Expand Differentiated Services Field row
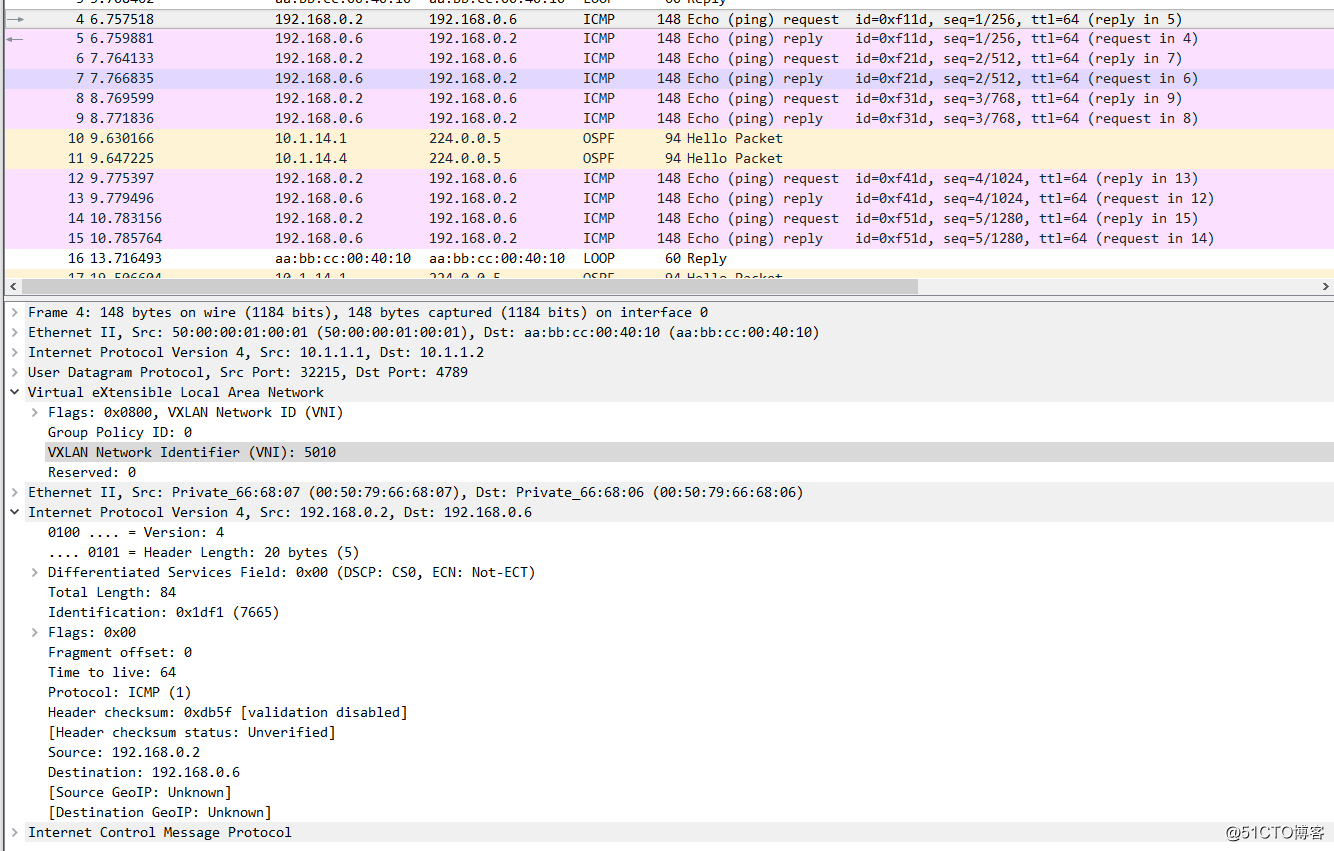This screenshot has height=851, width=1334. point(35,572)
